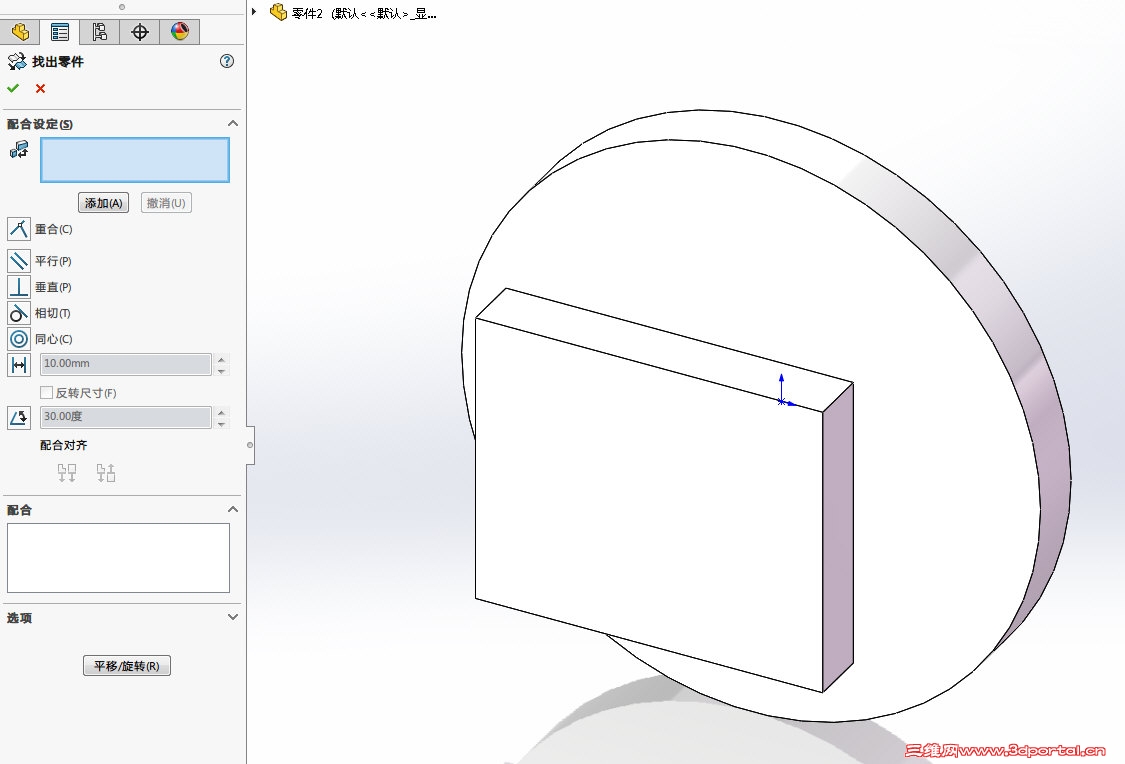This screenshot has height=764, width=1125.
Task: Click the 配合 mates list box
Action: coord(118,558)
